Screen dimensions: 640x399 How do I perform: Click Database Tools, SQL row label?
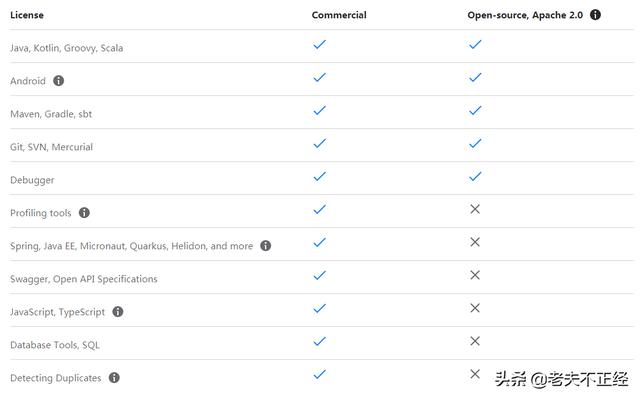(x=55, y=345)
